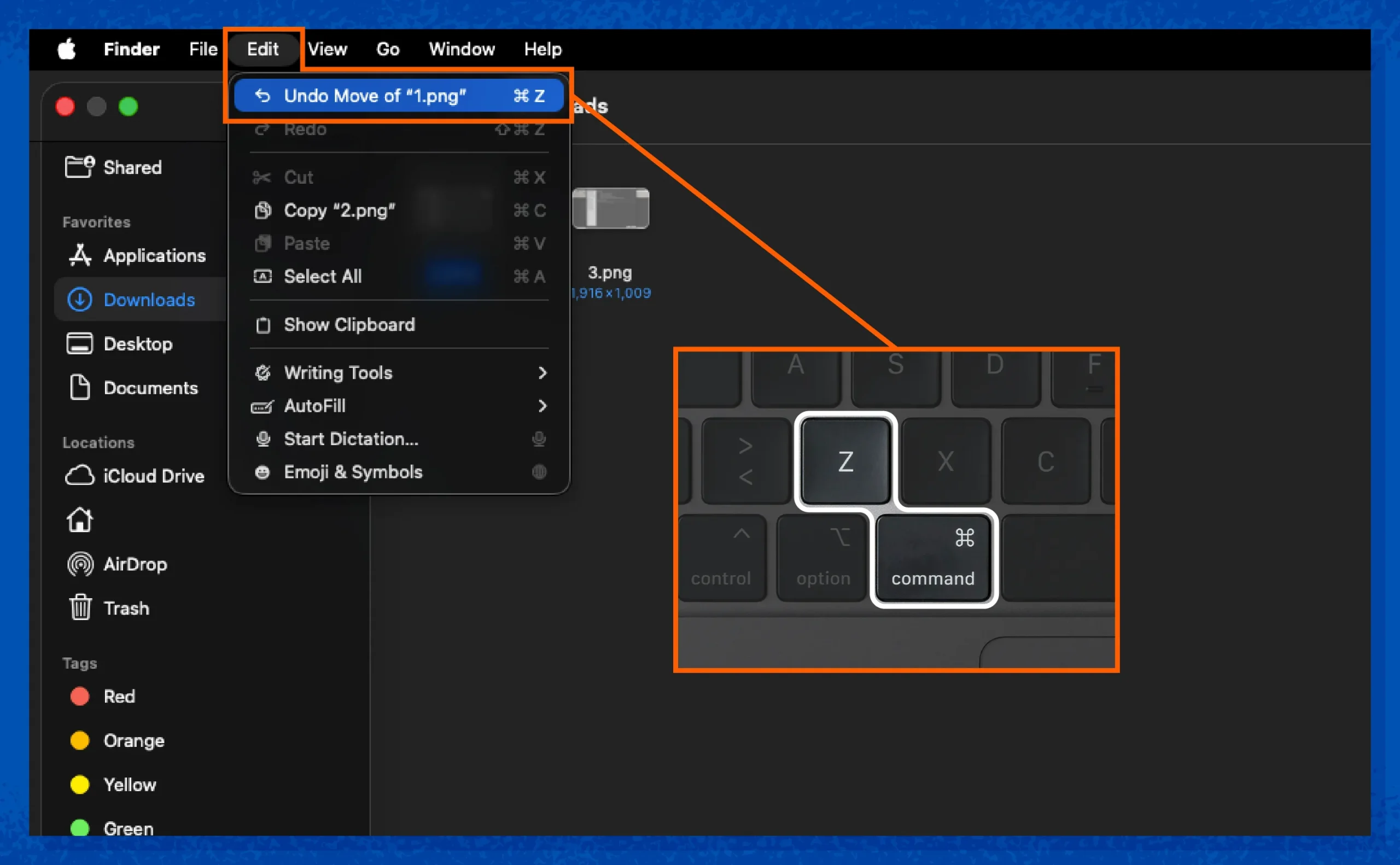
Task: Expand the Writing Tools submenu
Action: [542, 373]
